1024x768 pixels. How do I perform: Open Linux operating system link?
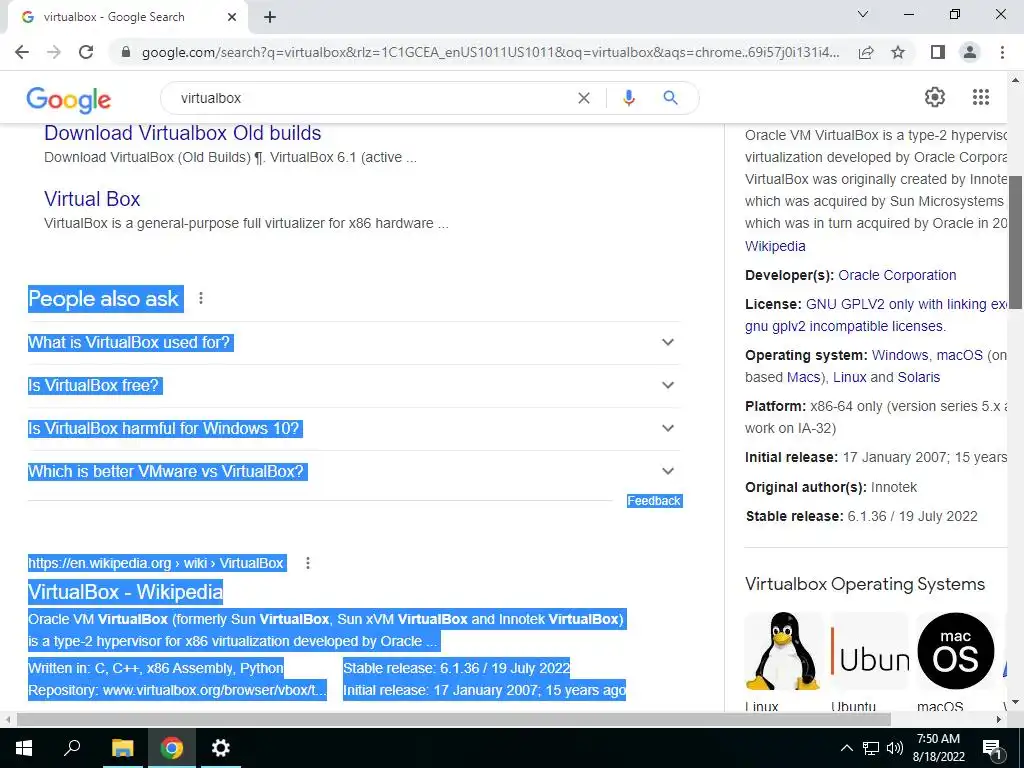850,377
